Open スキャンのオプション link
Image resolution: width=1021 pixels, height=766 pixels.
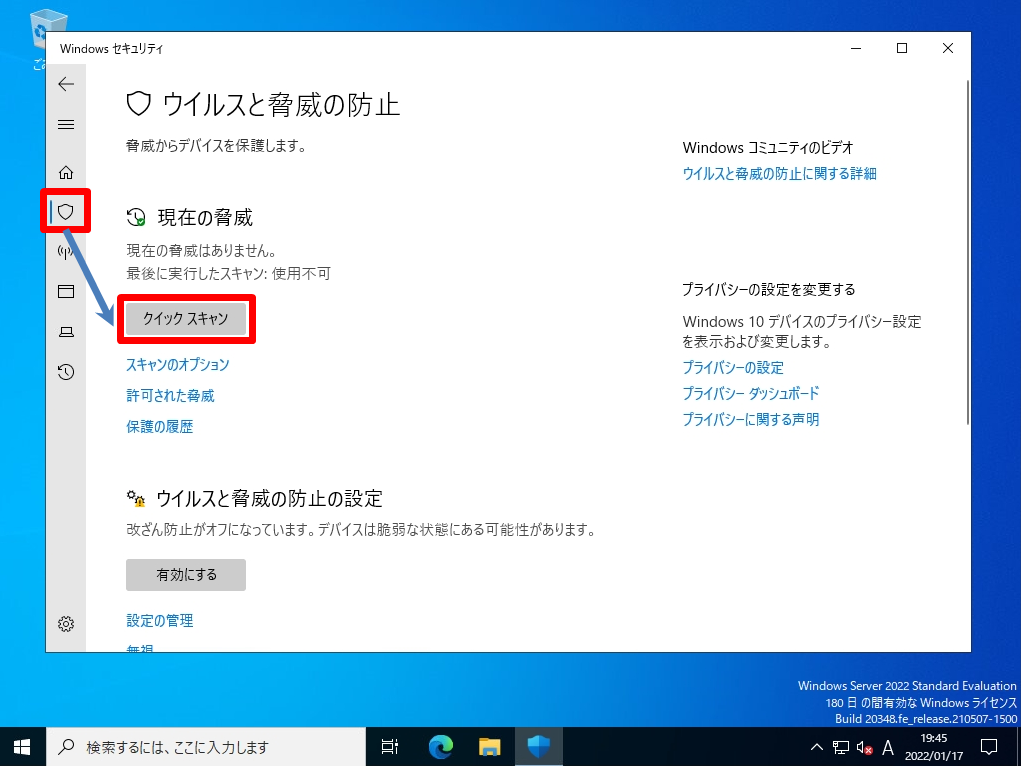pyautogui.click(x=178, y=365)
